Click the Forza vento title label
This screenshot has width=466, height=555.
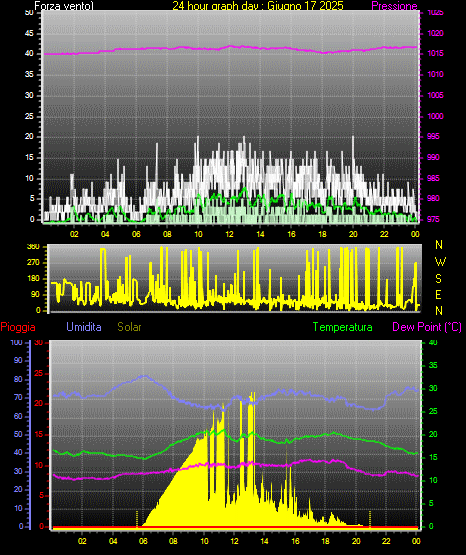click(64, 6)
